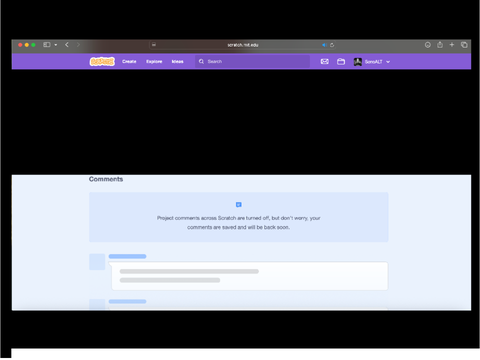Image resolution: width=480 pixels, height=360 pixels.
Task: Reload the page with the refresh icon
Action: click(x=332, y=45)
